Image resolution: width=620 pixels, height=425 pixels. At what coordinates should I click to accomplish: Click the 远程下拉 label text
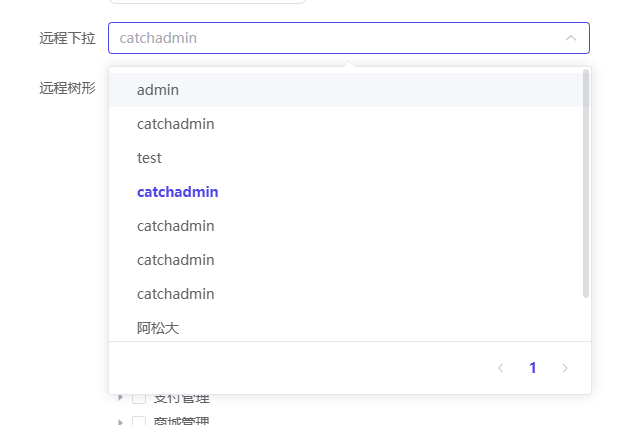click(x=68, y=38)
